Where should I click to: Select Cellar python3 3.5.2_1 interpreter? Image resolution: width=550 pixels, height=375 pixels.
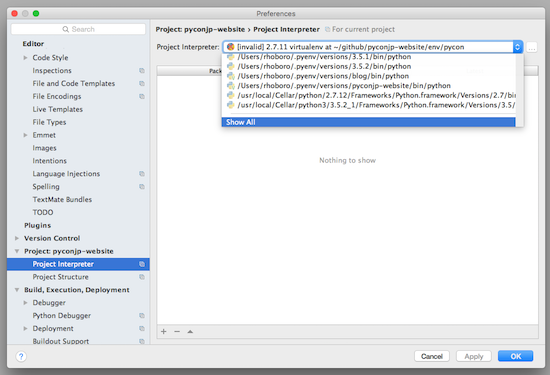coord(368,105)
